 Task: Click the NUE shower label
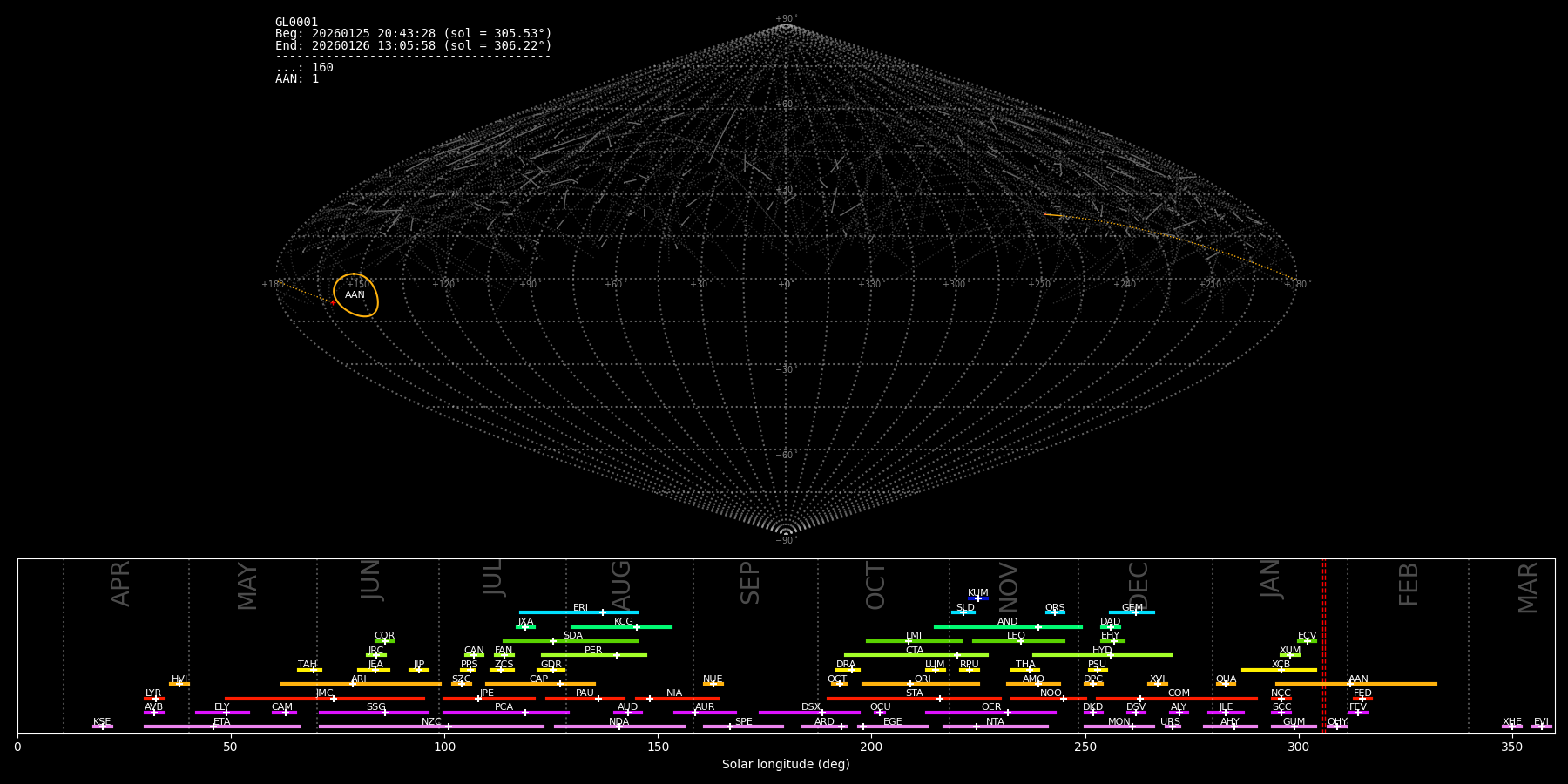pos(713,679)
